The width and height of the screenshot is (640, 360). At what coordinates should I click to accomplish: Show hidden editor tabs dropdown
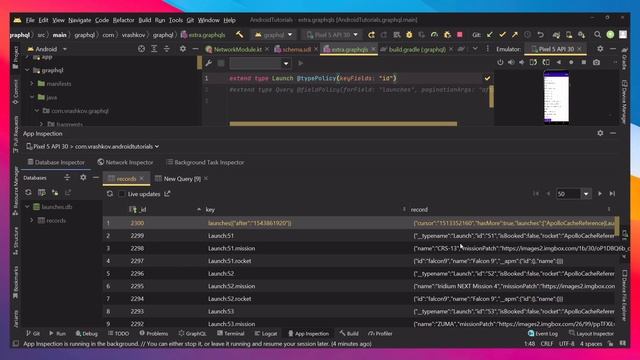475,49
